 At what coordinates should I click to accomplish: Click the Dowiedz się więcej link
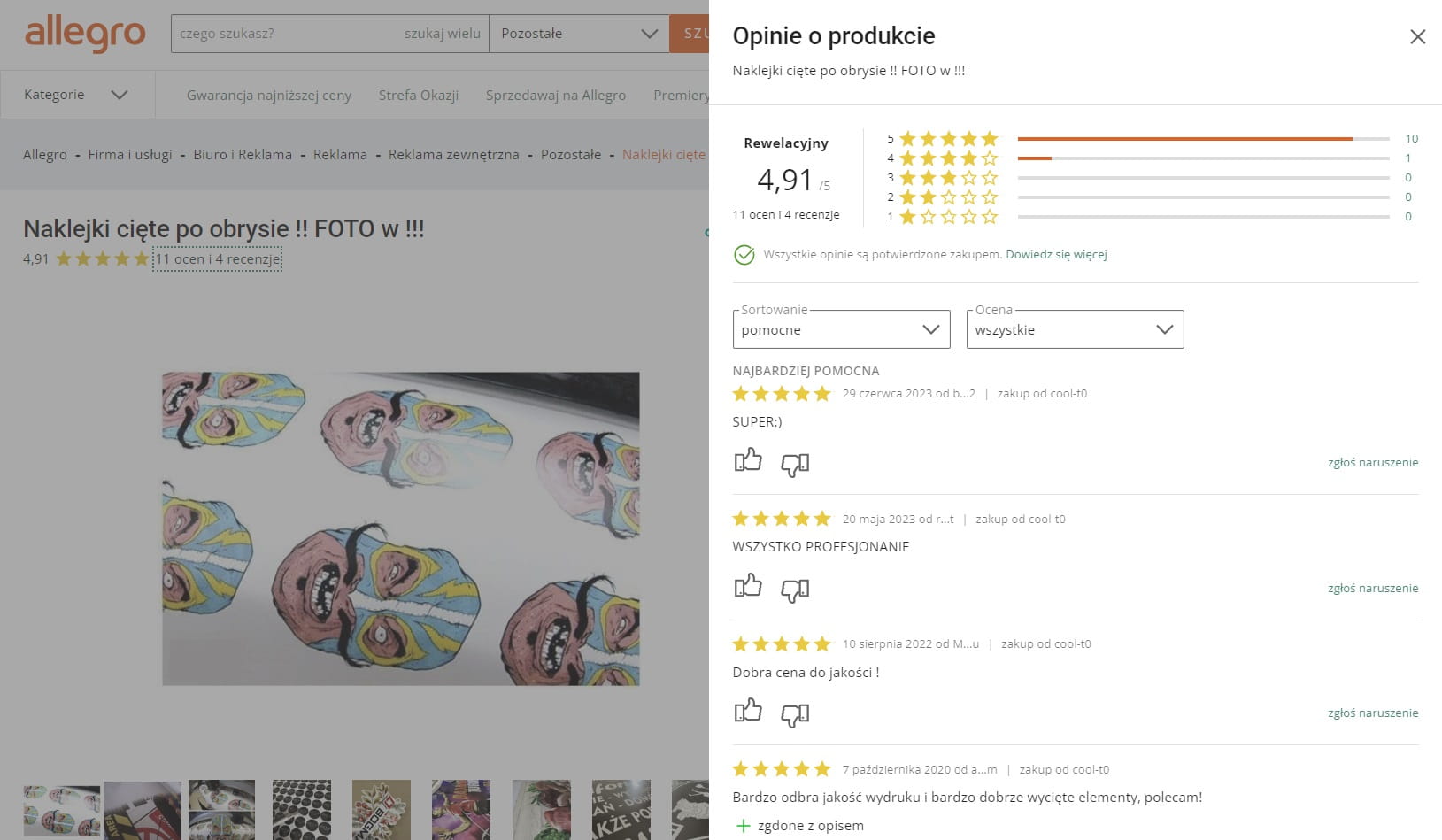[1056, 255]
